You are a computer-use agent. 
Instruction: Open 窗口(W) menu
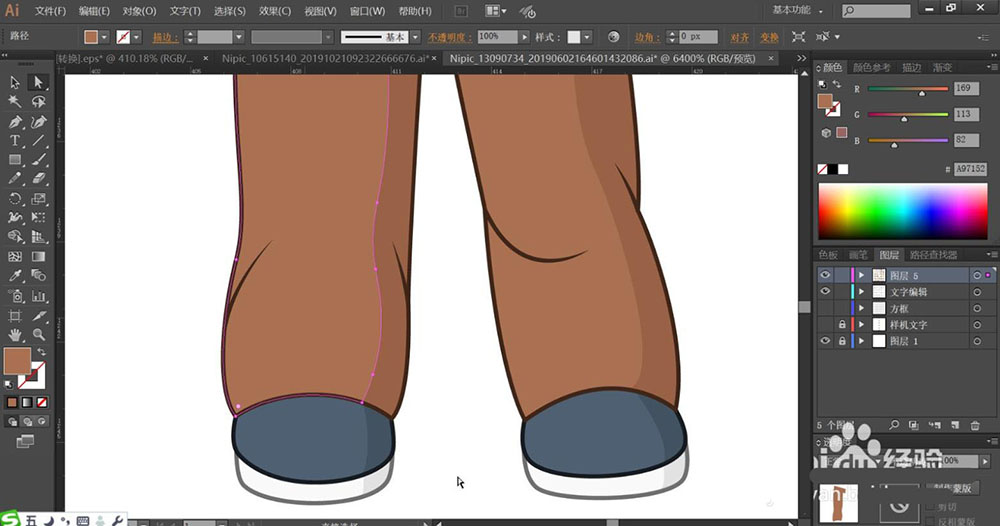pyautogui.click(x=367, y=11)
